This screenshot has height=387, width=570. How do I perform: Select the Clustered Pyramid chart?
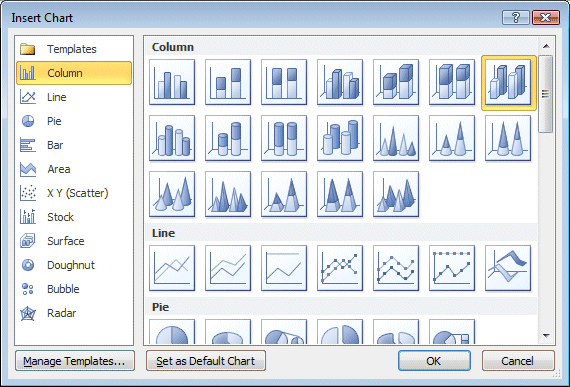(228, 194)
